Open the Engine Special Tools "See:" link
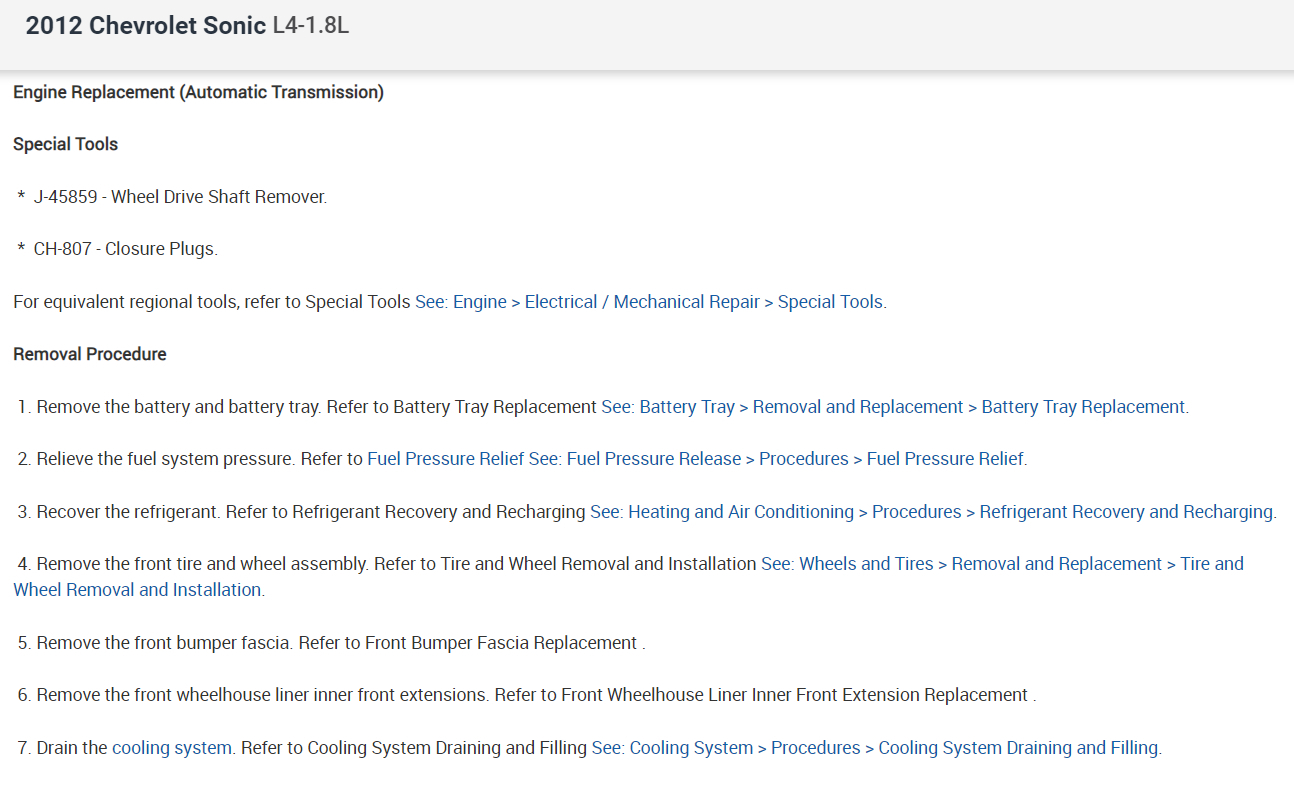 pyautogui.click(x=650, y=302)
